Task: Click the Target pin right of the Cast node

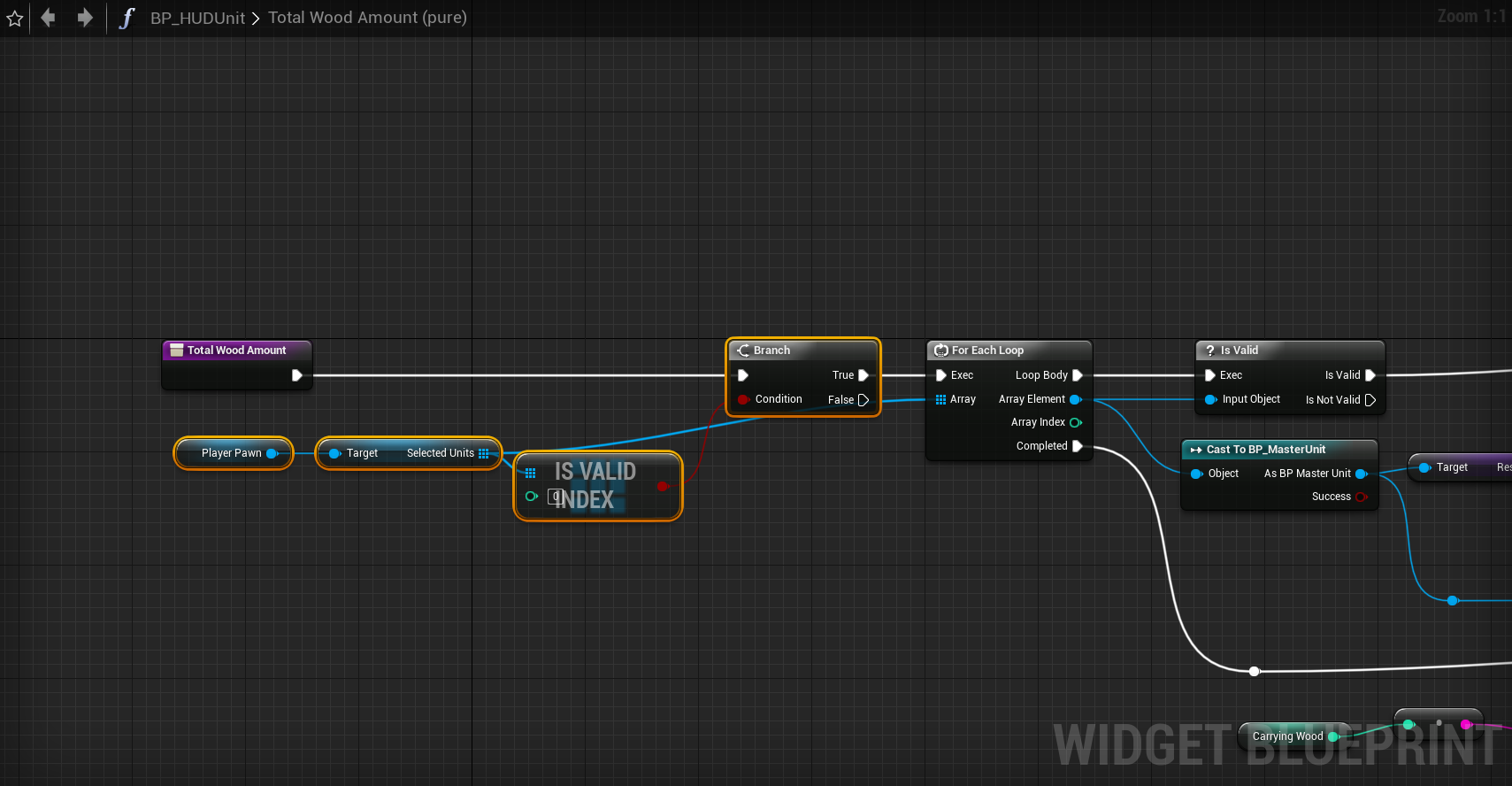Action: pyautogui.click(x=1424, y=467)
